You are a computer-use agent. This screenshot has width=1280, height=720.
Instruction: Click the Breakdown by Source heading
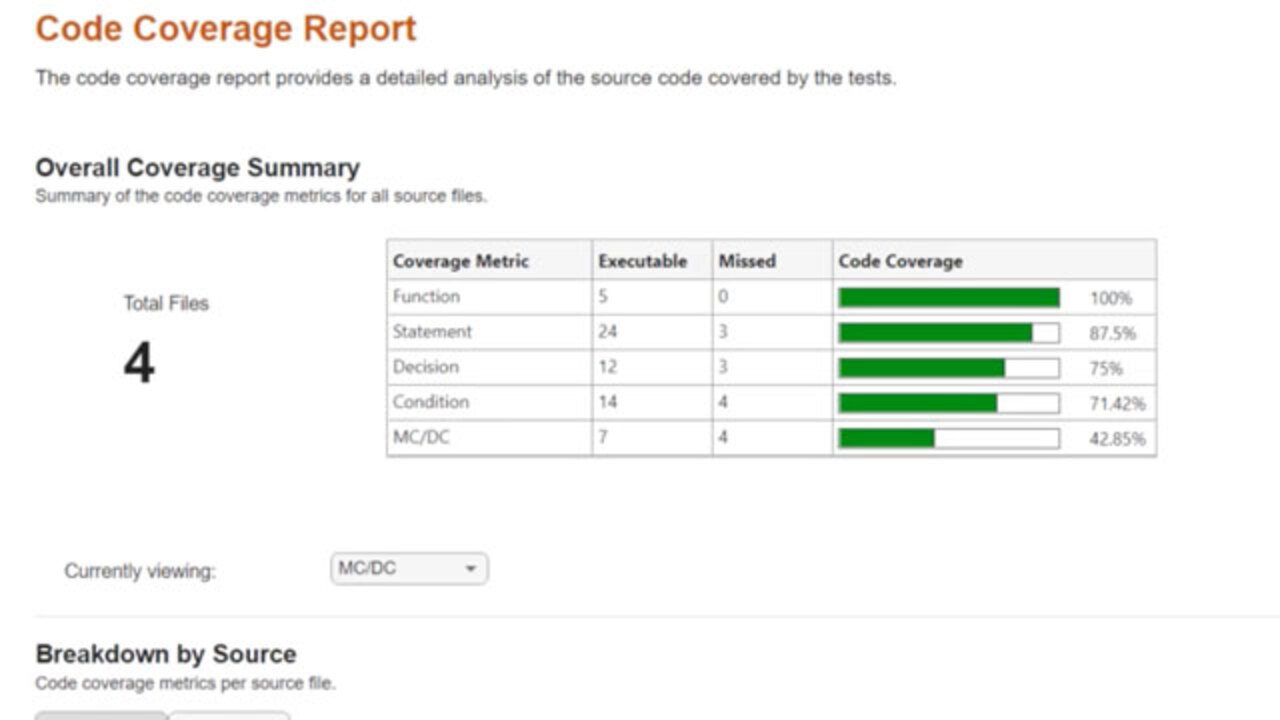click(x=166, y=654)
